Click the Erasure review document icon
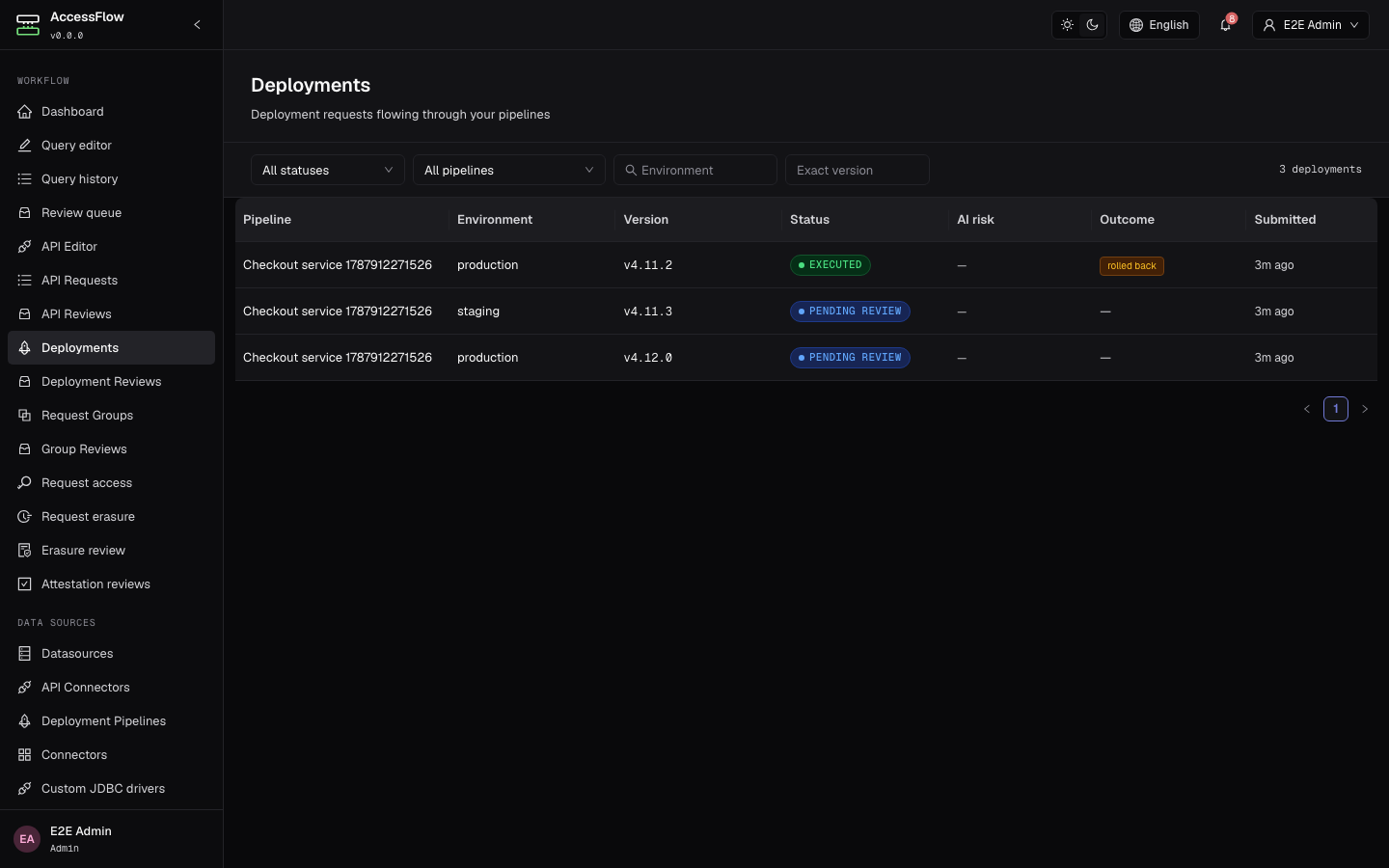Viewport: 1389px width, 868px height. (25, 551)
